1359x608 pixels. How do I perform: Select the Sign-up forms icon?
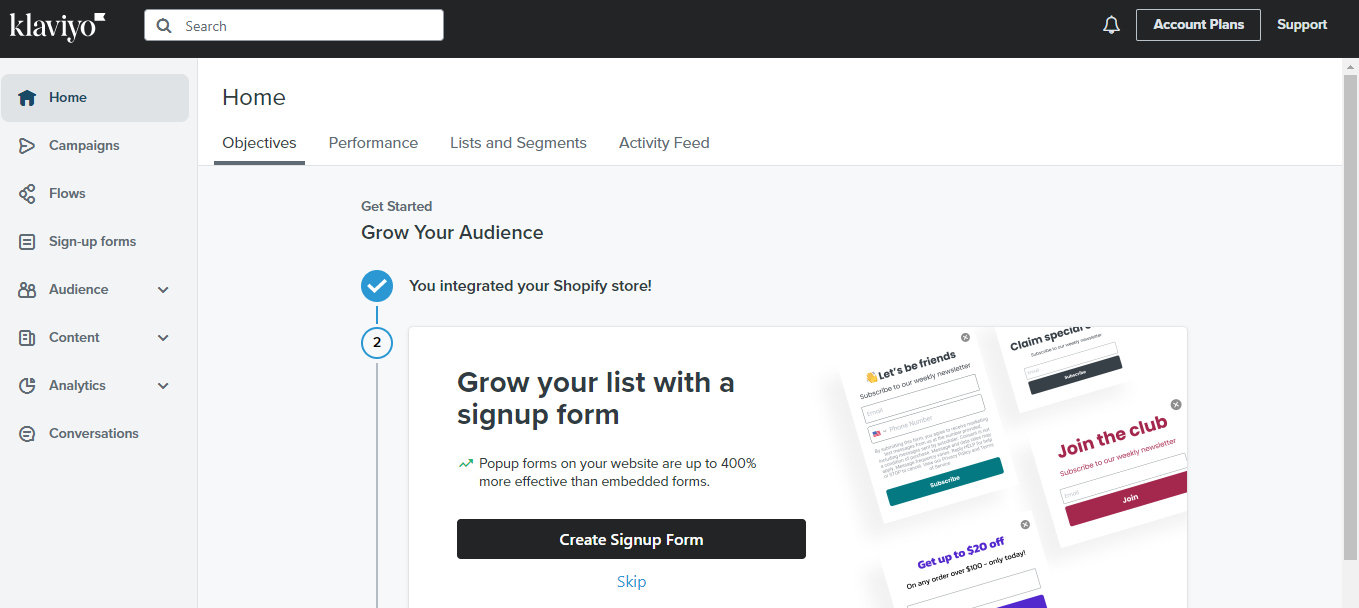click(x=27, y=242)
